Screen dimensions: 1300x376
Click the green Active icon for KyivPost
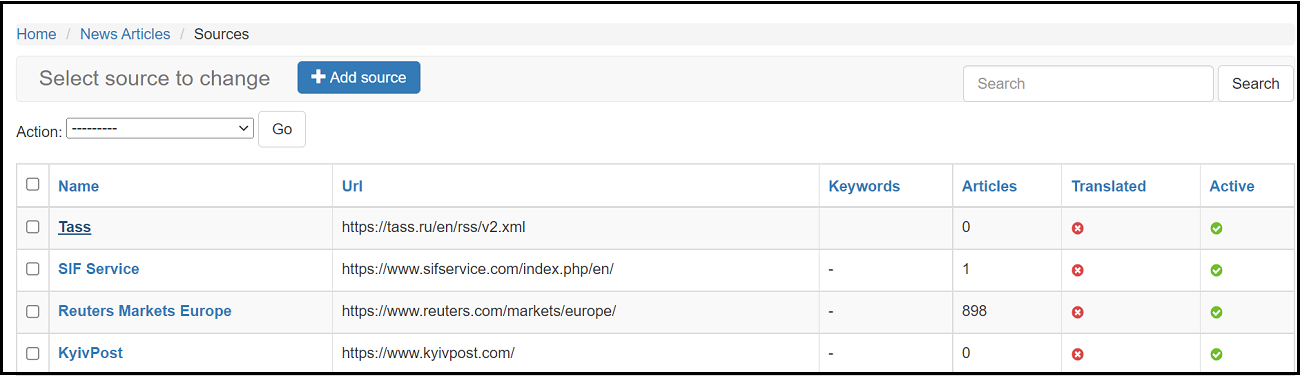tap(1216, 354)
